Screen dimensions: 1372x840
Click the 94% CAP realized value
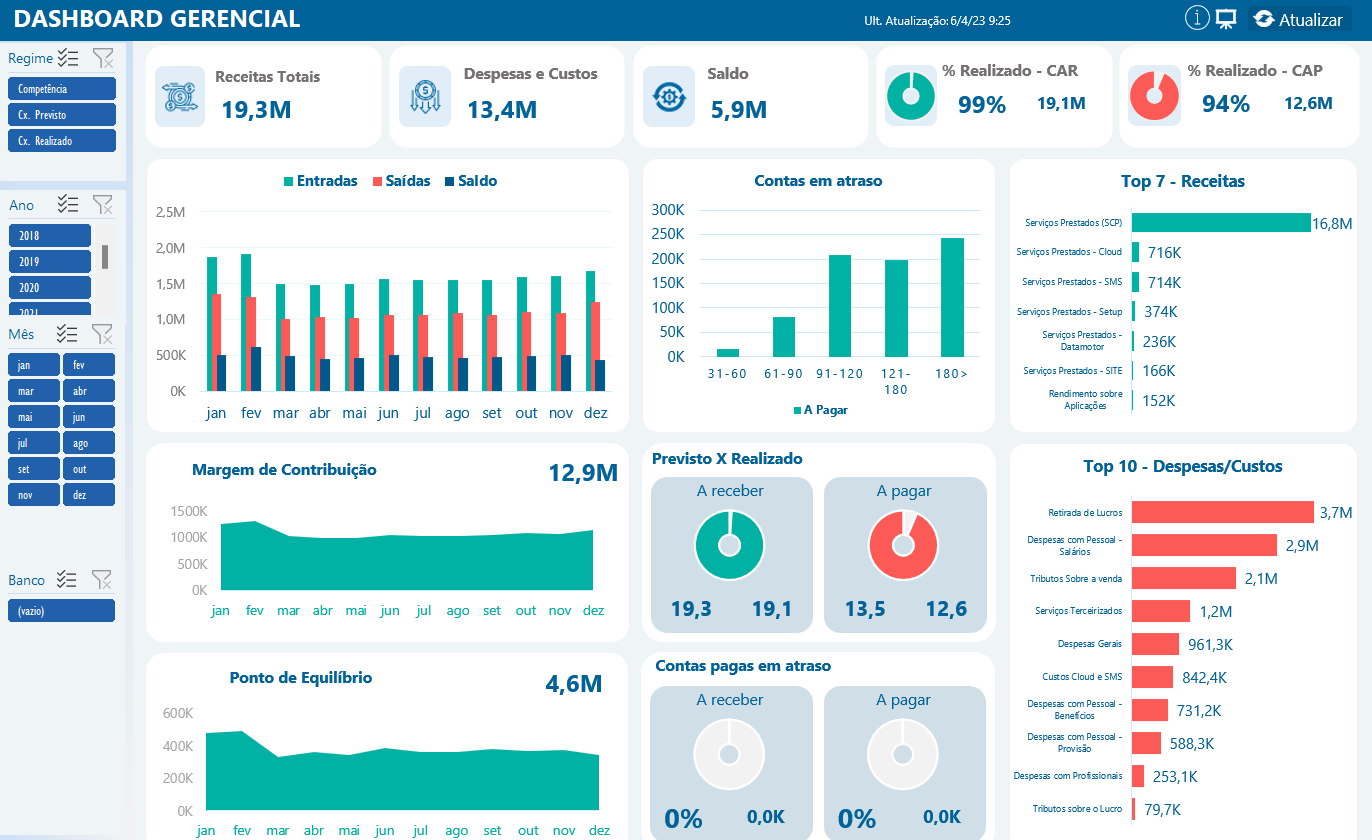(x=1226, y=104)
